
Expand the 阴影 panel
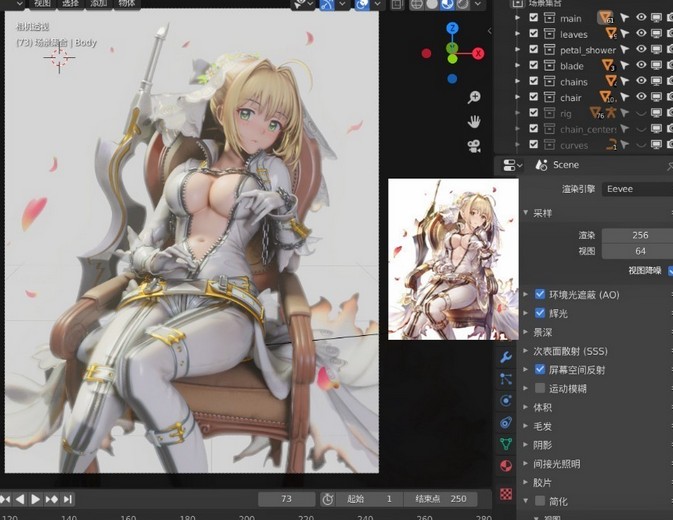526,445
